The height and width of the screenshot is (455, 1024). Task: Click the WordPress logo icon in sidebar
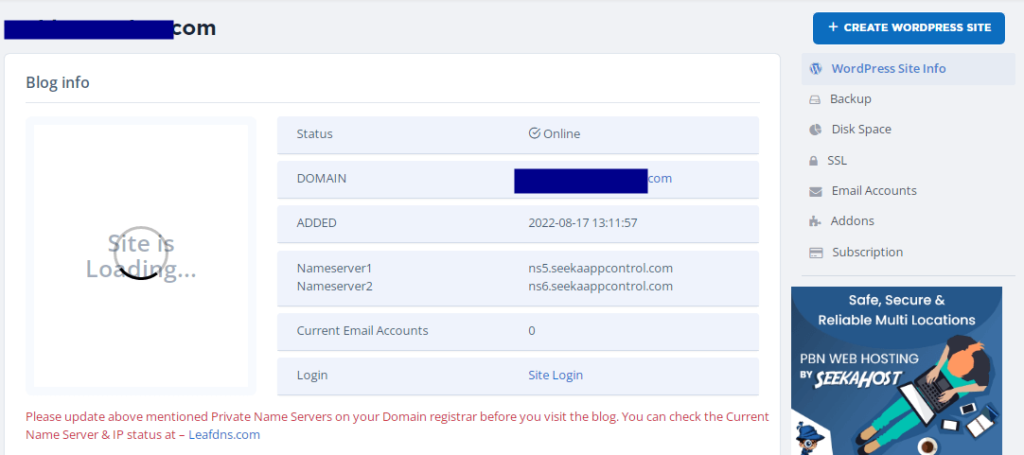(x=815, y=69)
